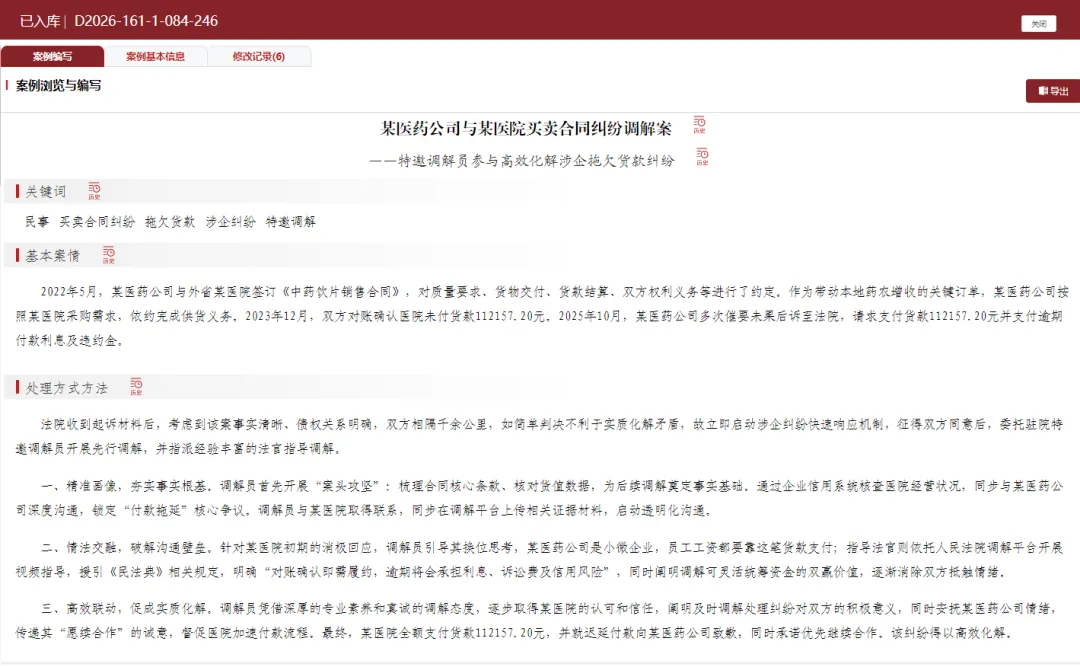Click the 导出 export button
This screenshot has width=1080, height=667.
1053,91
